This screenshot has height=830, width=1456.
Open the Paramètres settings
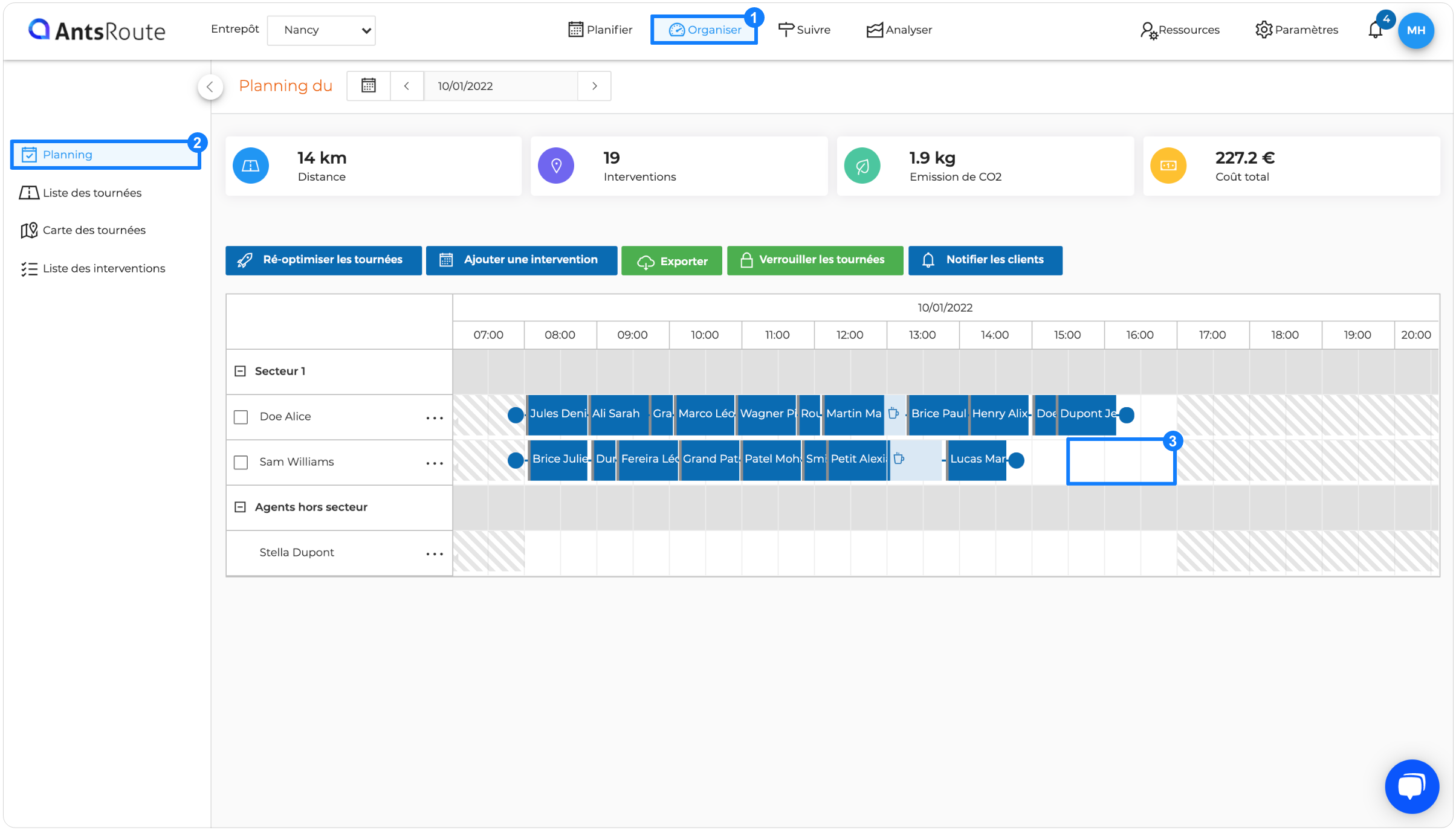[1296, 30]
